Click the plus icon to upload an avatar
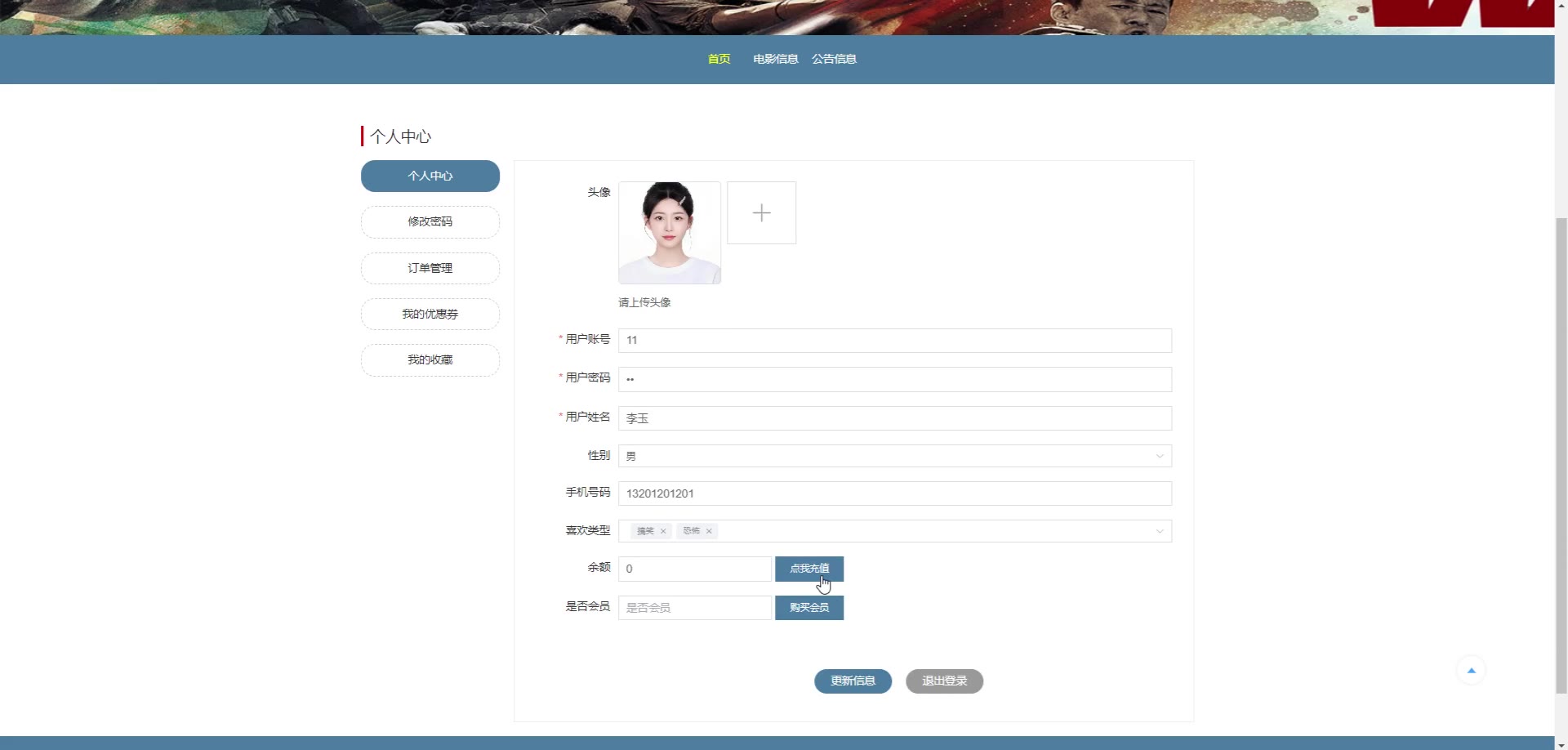The image size is (1568, 750). coord(761,212)
